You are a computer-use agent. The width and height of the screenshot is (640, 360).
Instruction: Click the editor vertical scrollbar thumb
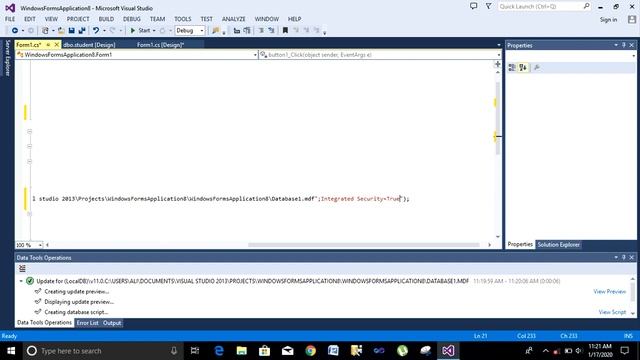[x=498, y=118]
